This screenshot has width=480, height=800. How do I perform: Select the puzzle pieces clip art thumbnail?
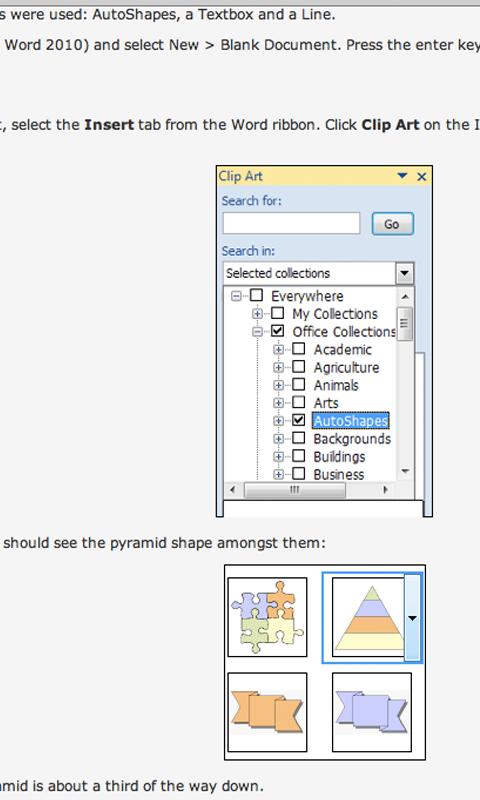[x=267, y=617]
